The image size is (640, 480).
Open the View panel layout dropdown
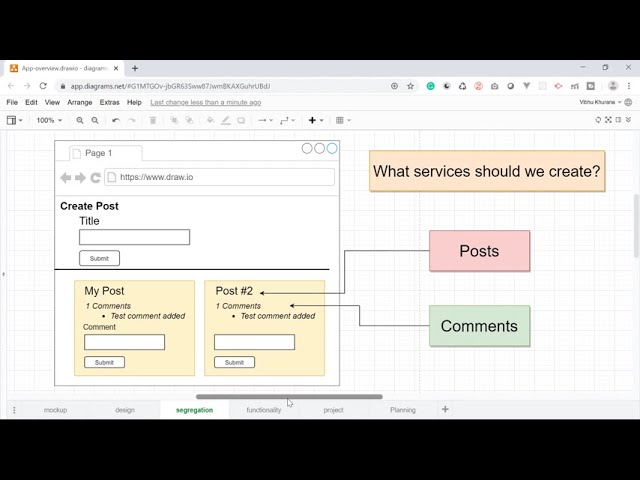[x=15, y=120]
